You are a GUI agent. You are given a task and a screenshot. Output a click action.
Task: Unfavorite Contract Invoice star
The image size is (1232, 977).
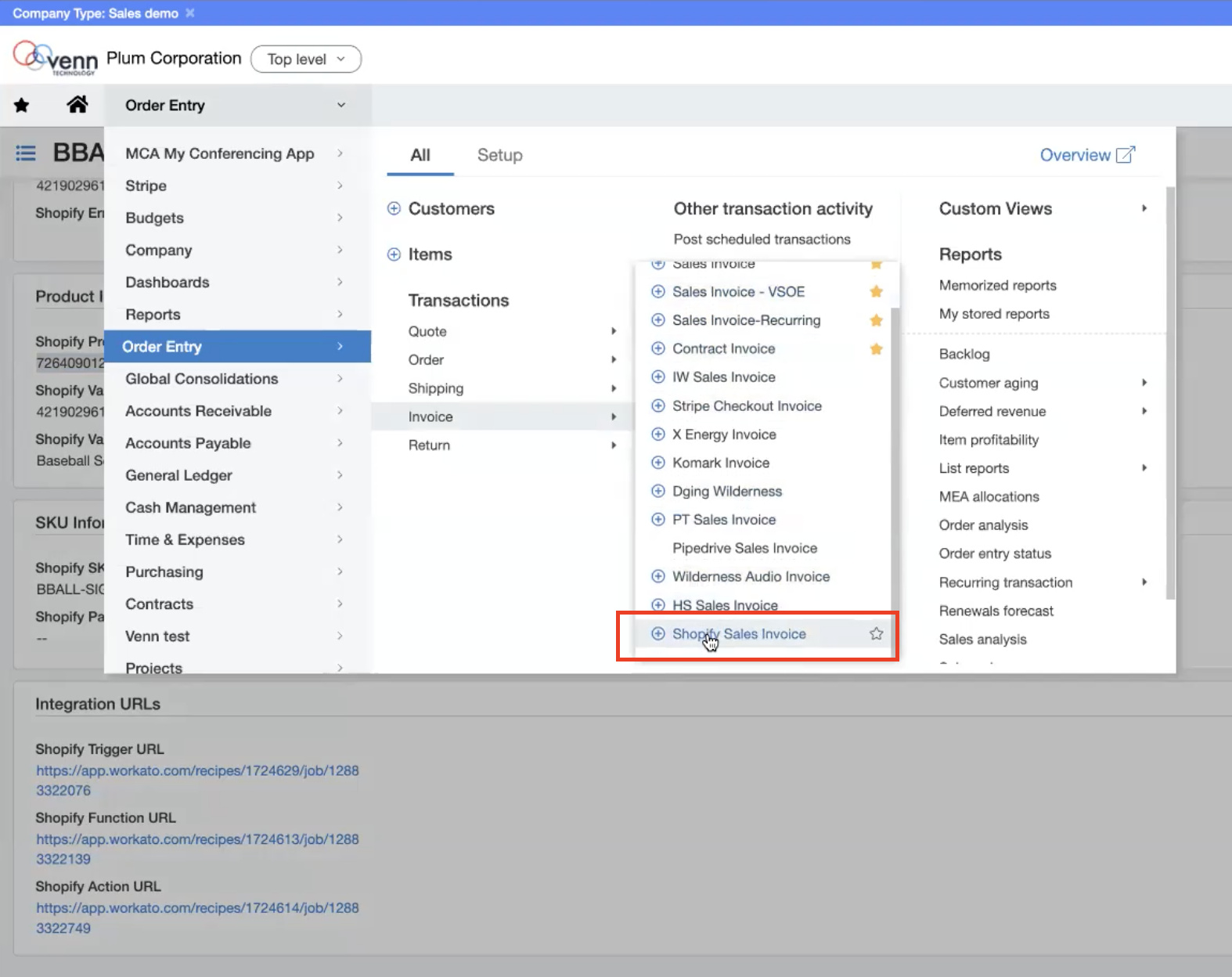876,348
